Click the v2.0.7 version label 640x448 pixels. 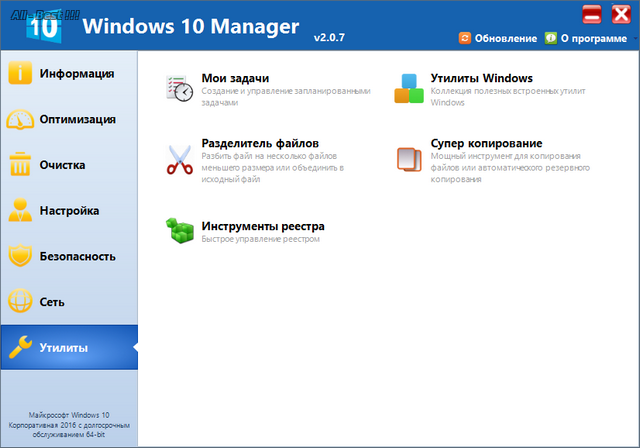click(x=329, y=38)
